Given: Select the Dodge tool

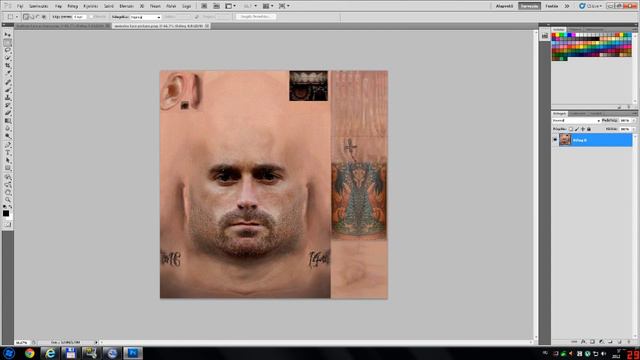Looking at the screenshot, I should pos(7,137).
